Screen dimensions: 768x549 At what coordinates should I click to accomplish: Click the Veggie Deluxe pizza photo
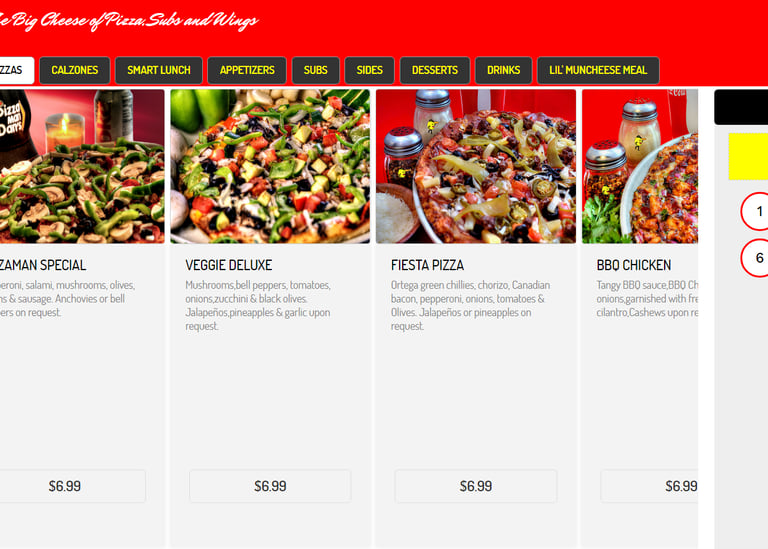click(x=270, y=166)
